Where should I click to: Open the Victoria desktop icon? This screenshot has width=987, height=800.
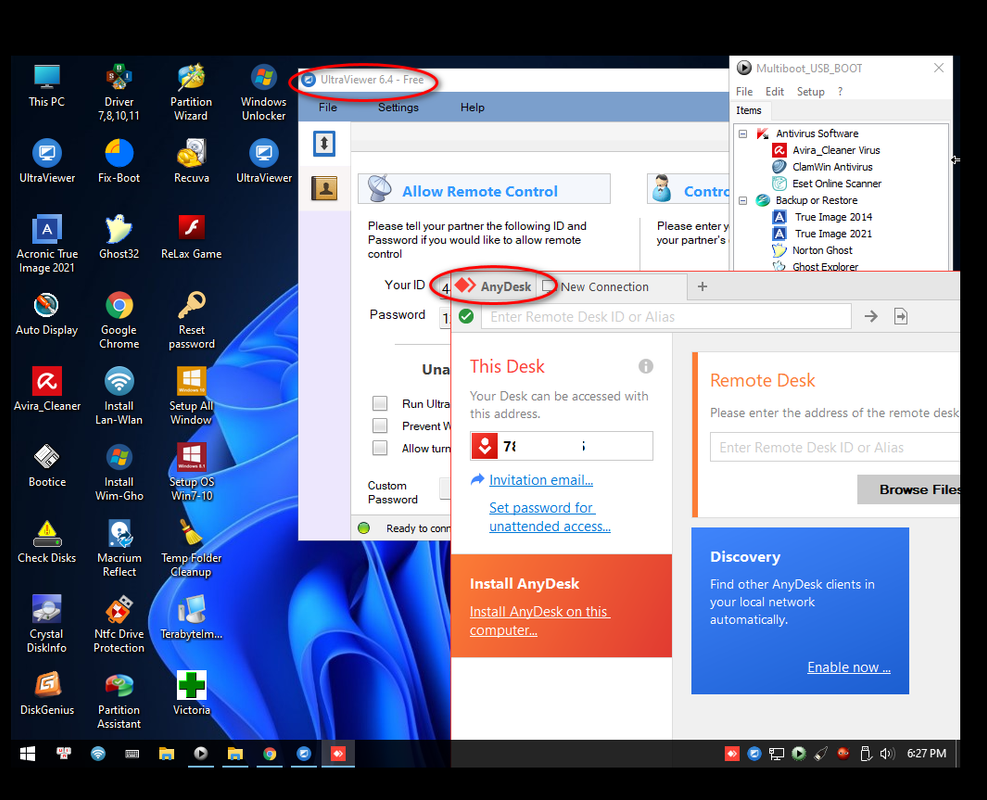point(191,694)
